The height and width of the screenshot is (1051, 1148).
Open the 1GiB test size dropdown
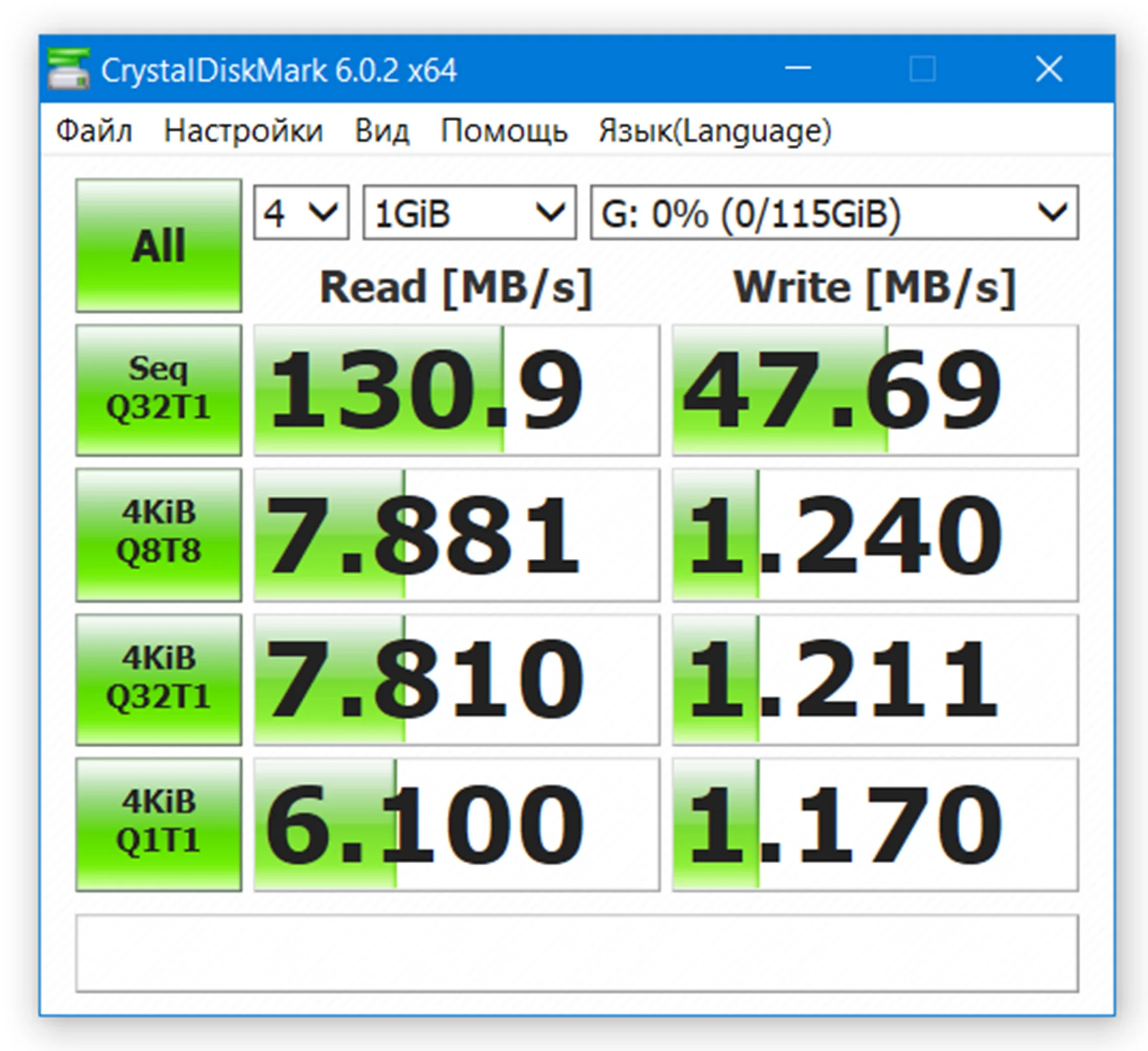[x=470, y=213]
